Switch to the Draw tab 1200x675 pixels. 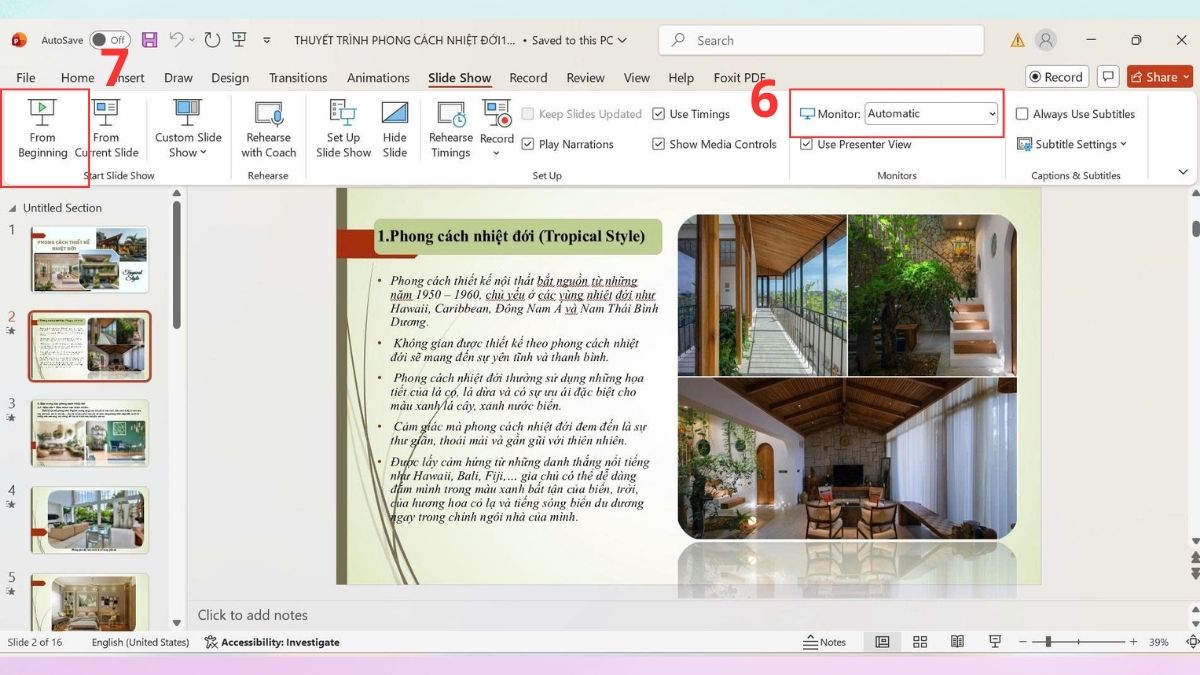pos(178,78)
